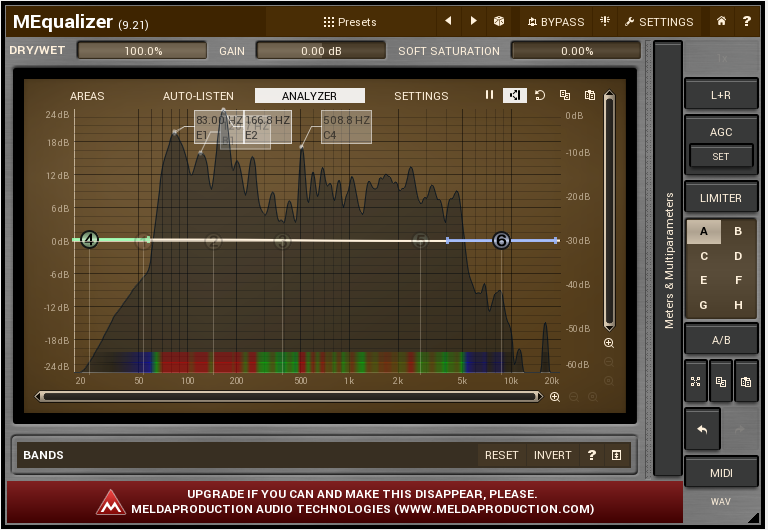Screen dimensions: 768x530
Task: Click INVERT in the BANDS panel
Action: [x=552, y=455]
